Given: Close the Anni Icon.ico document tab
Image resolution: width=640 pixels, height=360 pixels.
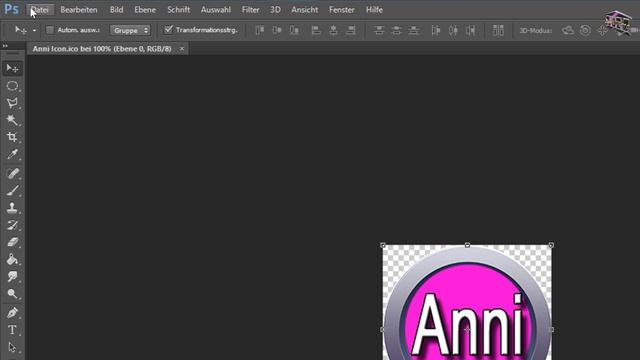Looking at the screenshot, I should coord(182,49).
